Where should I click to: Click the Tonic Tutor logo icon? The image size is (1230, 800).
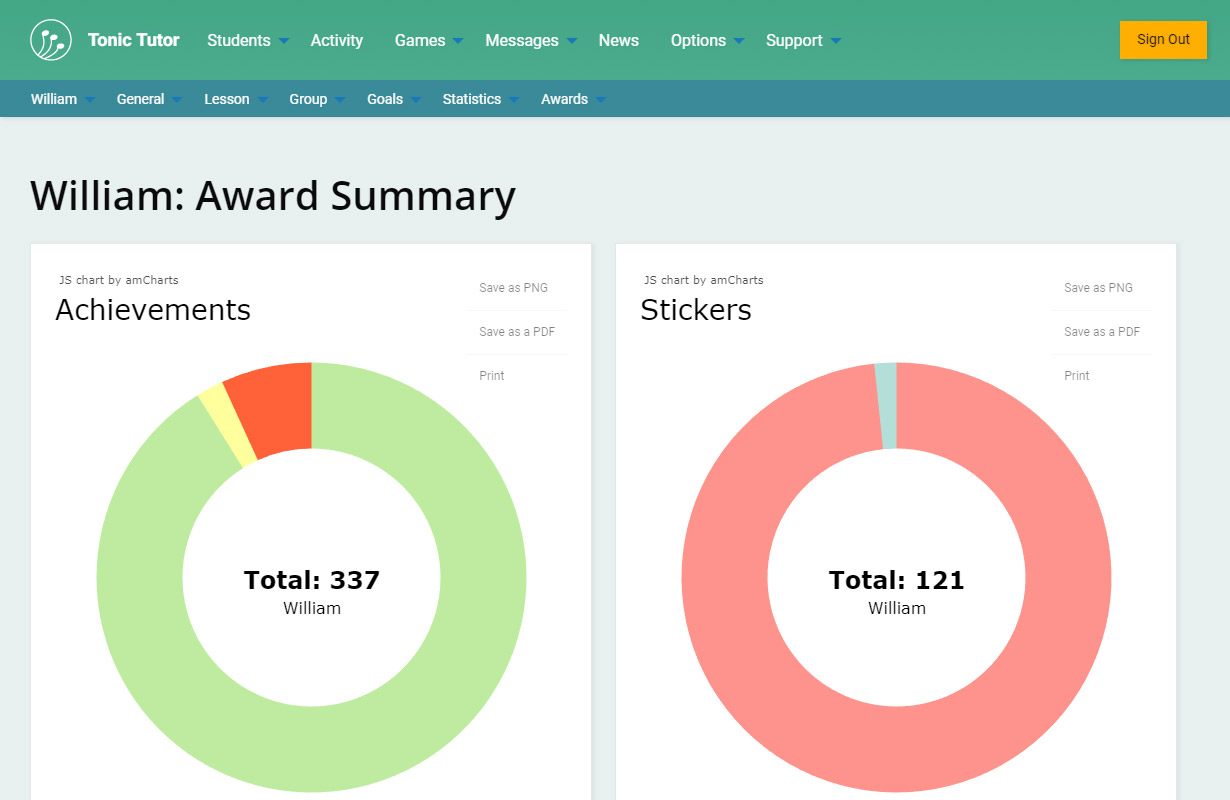point(51,40)
